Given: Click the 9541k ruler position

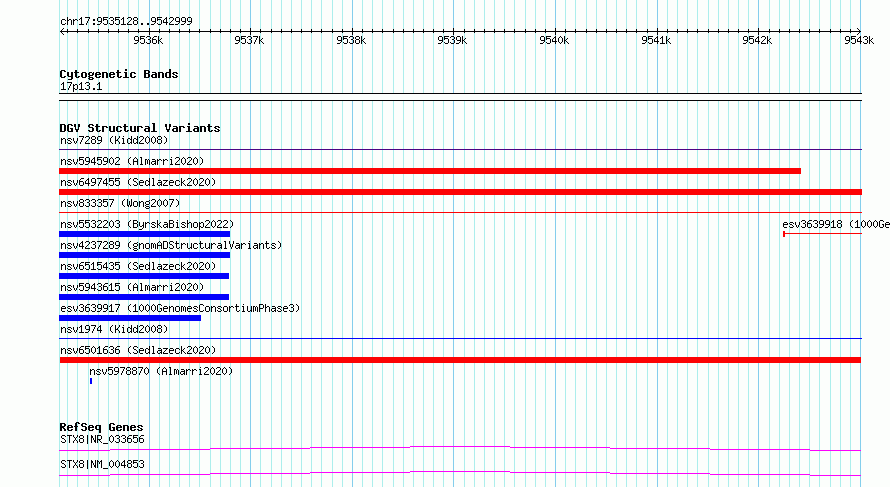Looking at the screenshot, I should 656,40.
